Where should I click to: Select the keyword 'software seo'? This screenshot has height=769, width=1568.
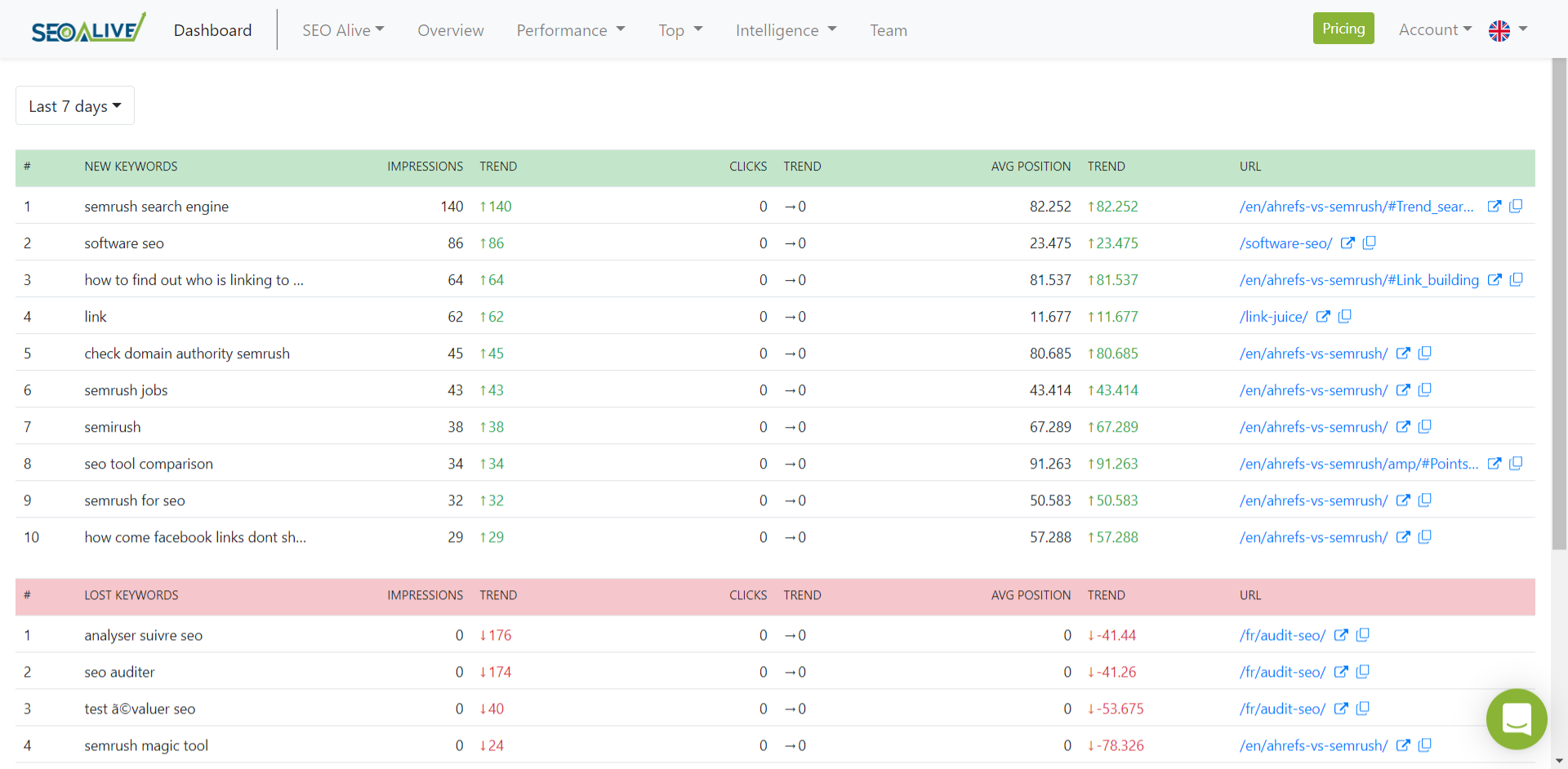124,243
